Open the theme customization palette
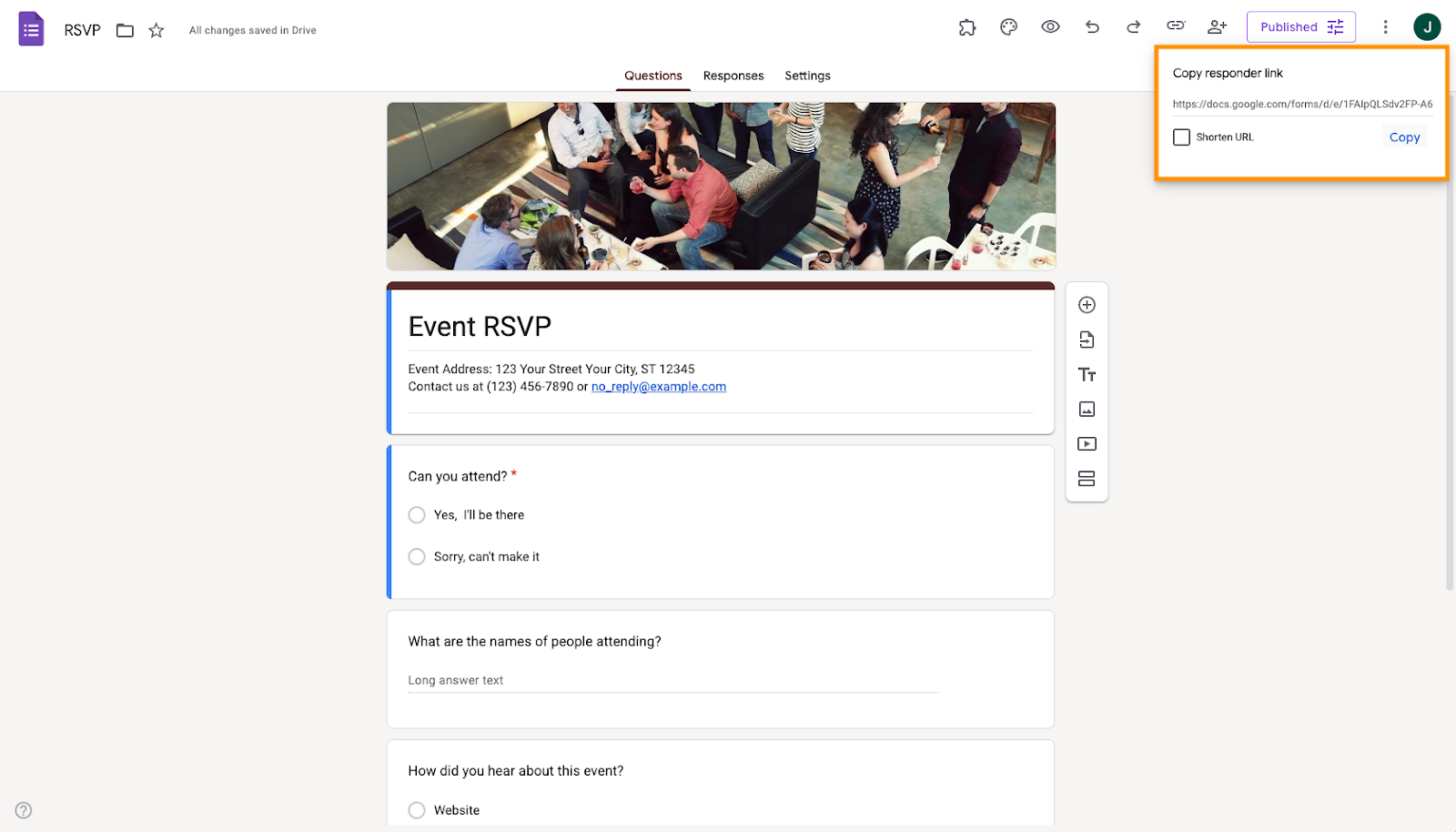Screen dimensions: 1456x832 pos(1007,27)
